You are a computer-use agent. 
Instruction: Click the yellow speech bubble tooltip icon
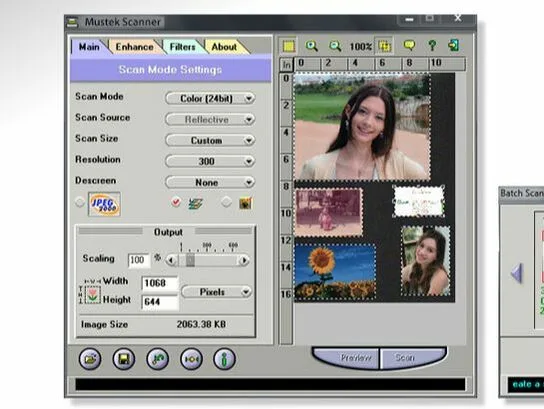[409, 45]
